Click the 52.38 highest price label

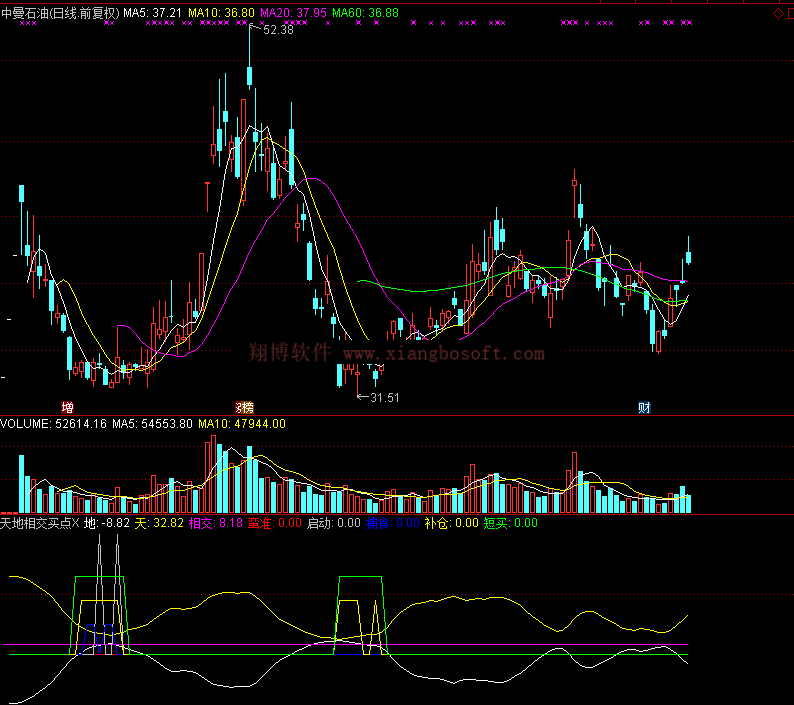tap(278, 30)
